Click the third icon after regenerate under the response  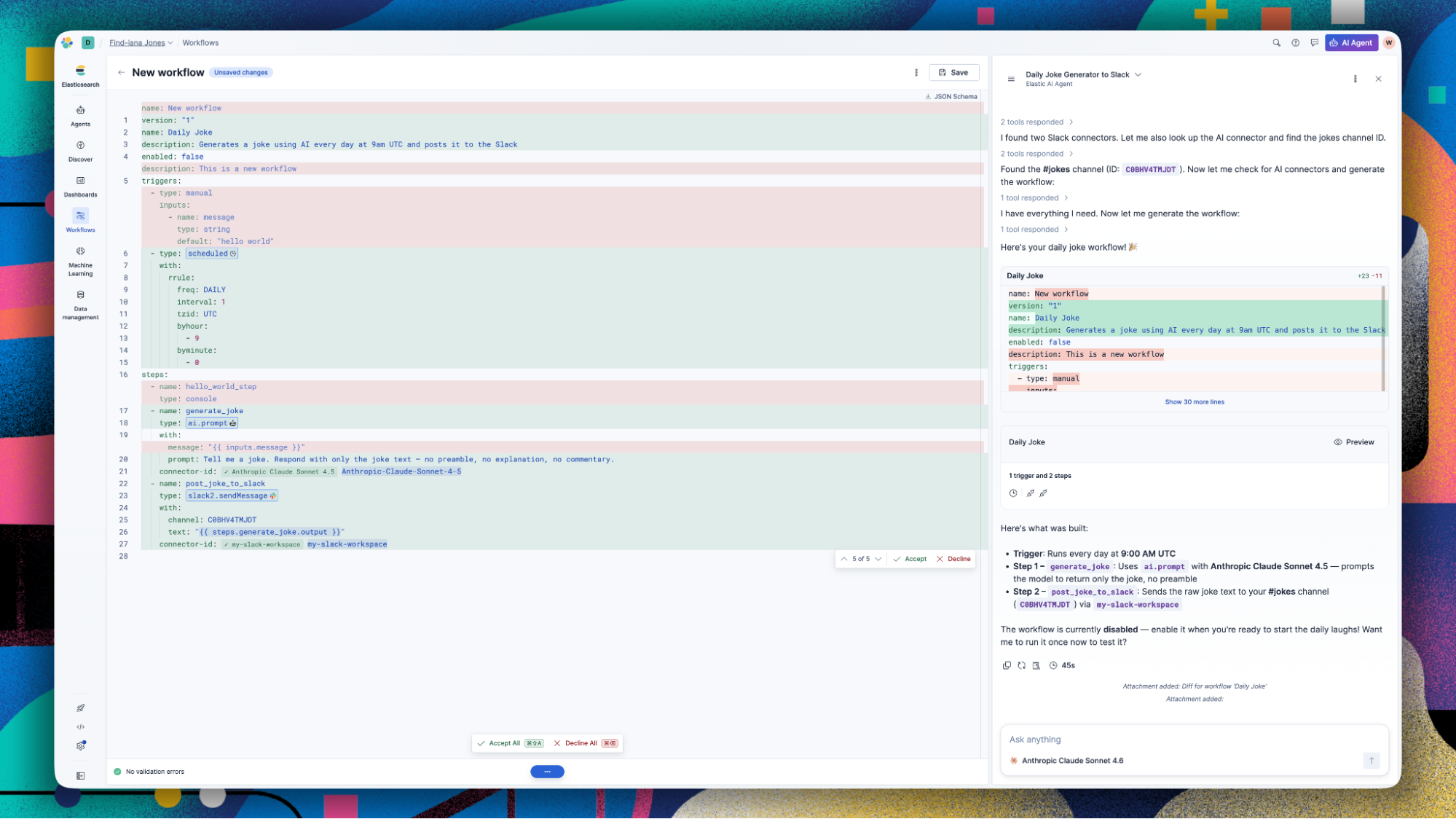[1036, 665]
